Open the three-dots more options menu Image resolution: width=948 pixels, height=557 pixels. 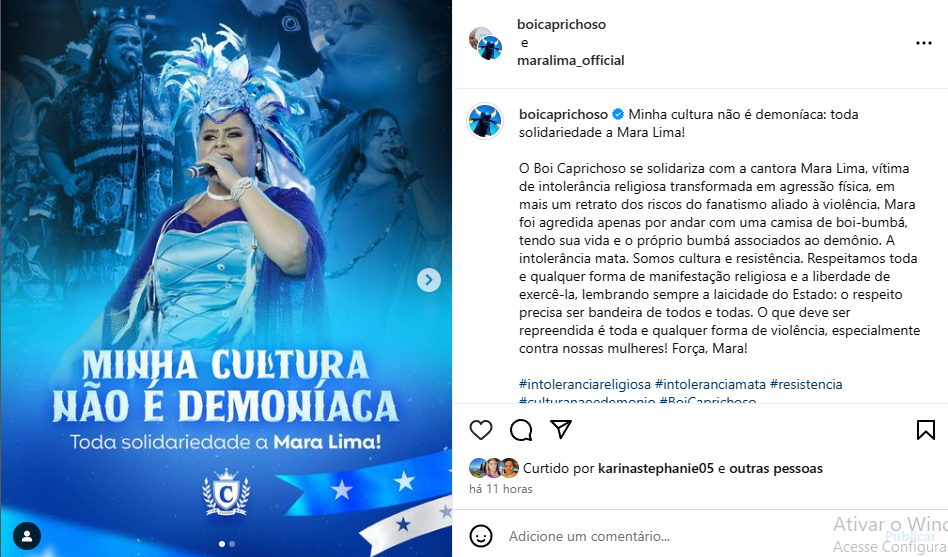click(x=923, y=43)
